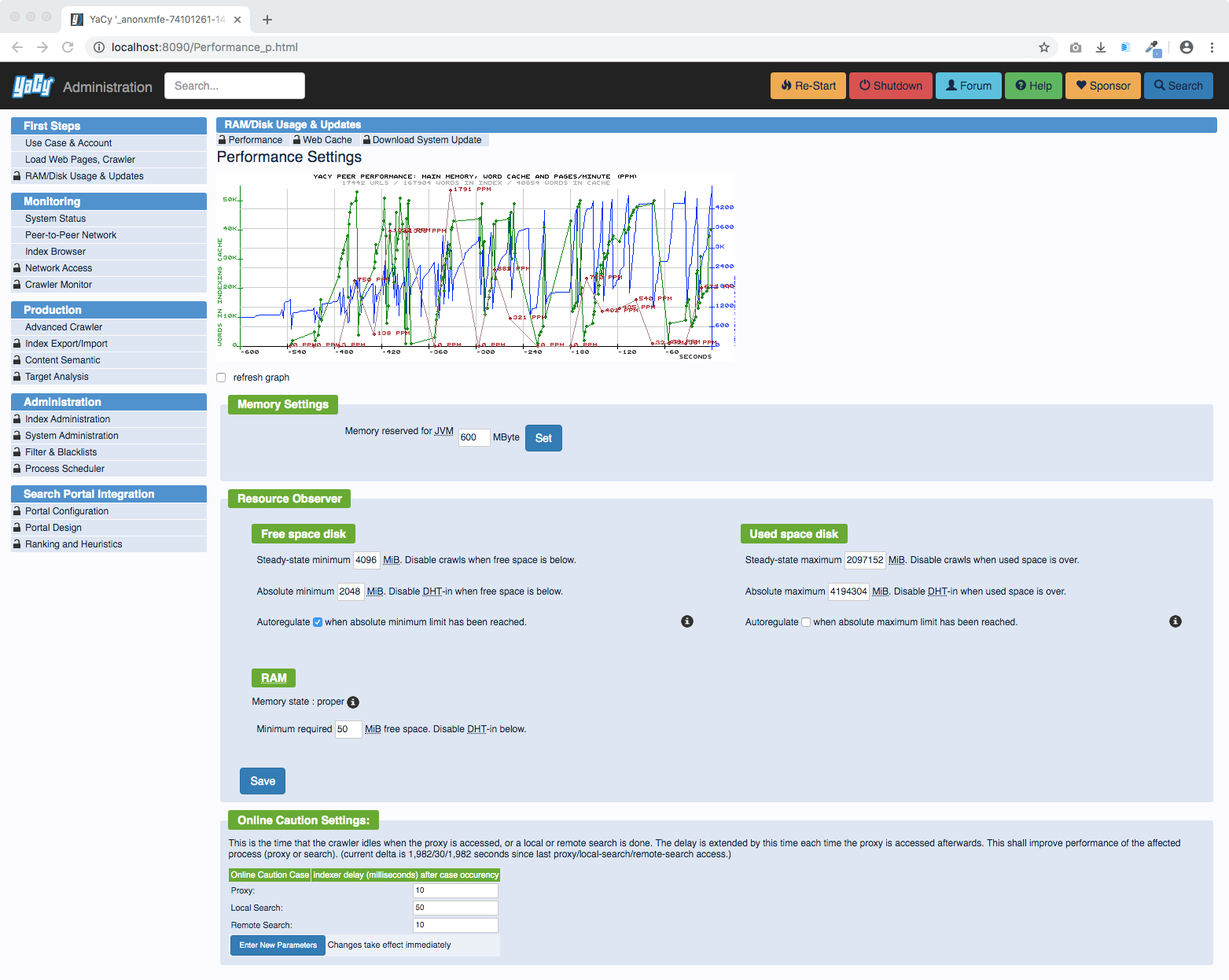Click the Local Search delay field
Screen dimensions: 1229x980
455,908
